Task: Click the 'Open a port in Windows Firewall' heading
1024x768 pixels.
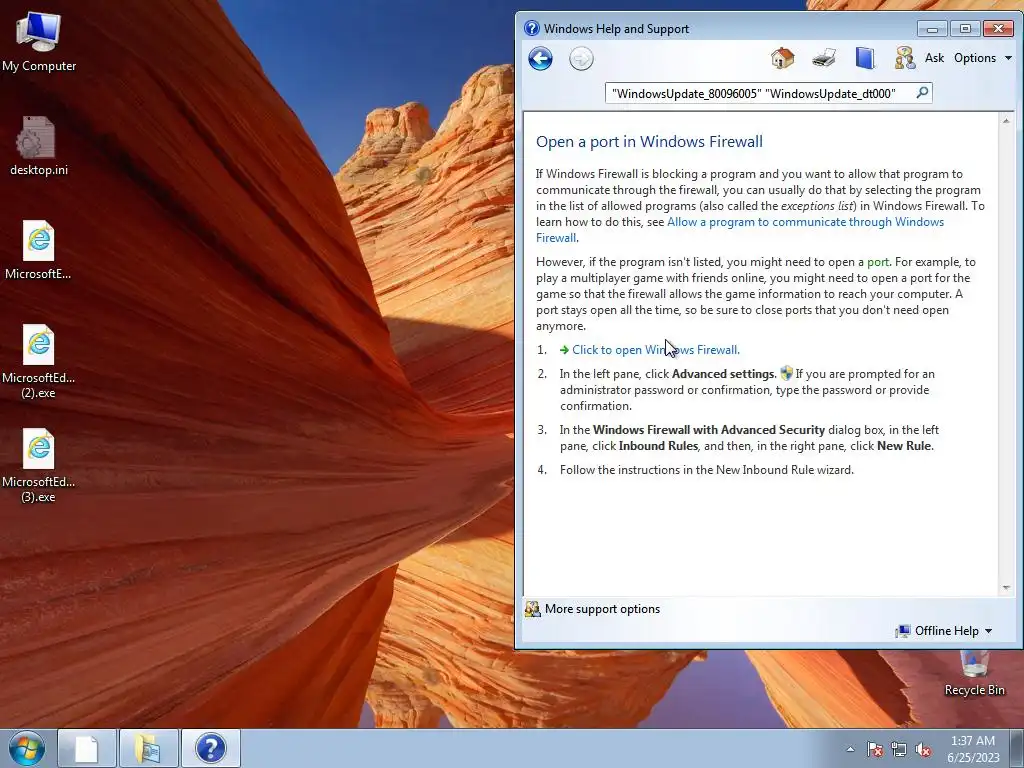Action: coord(649,142)
